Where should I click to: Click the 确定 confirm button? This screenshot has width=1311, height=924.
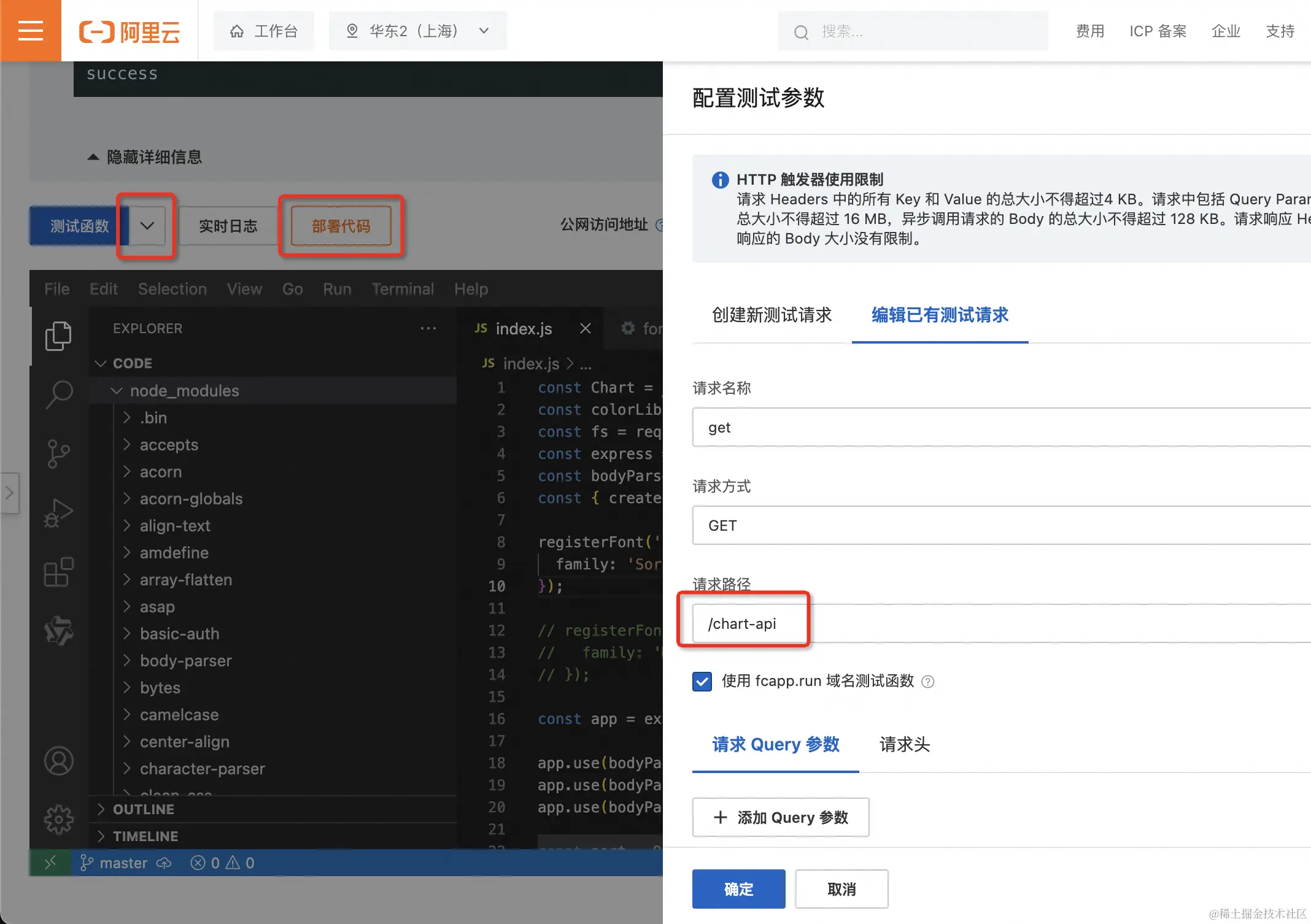pos(738,889)
